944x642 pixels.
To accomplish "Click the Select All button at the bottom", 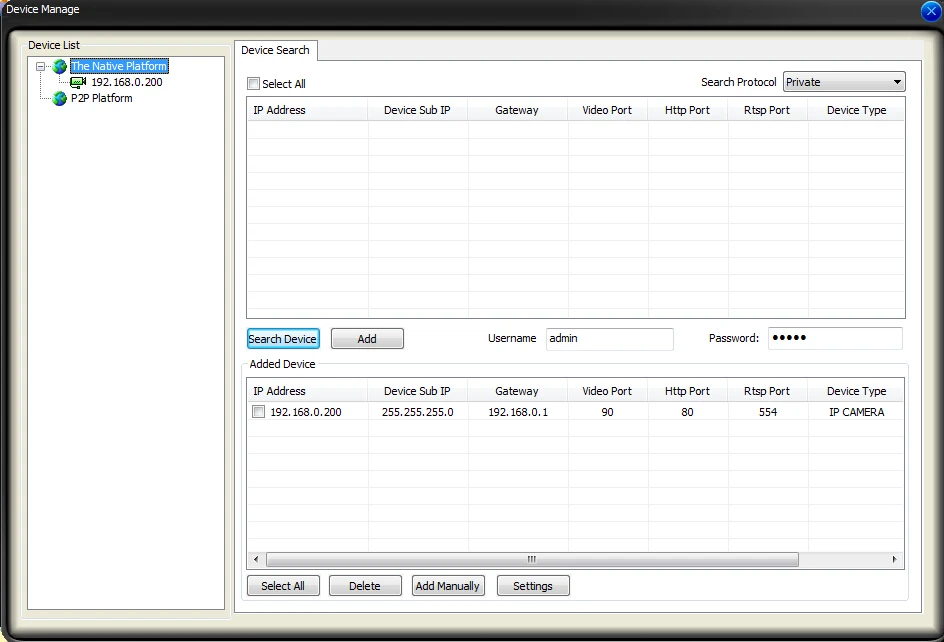I will pyautogui.click(x=283, y=586).
